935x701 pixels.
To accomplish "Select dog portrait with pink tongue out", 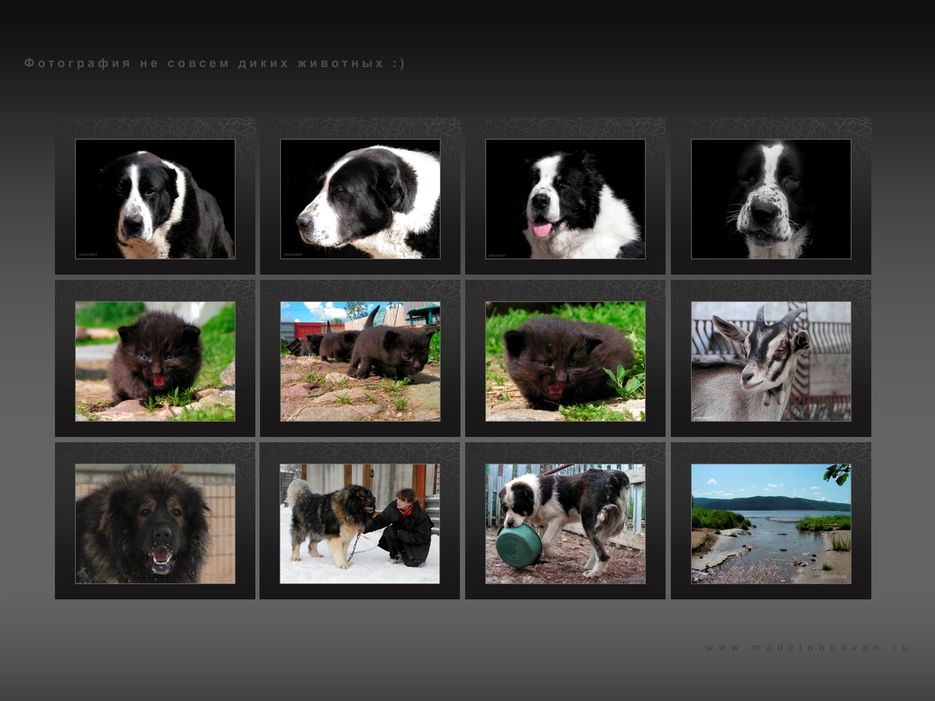I will pos(565,199).
